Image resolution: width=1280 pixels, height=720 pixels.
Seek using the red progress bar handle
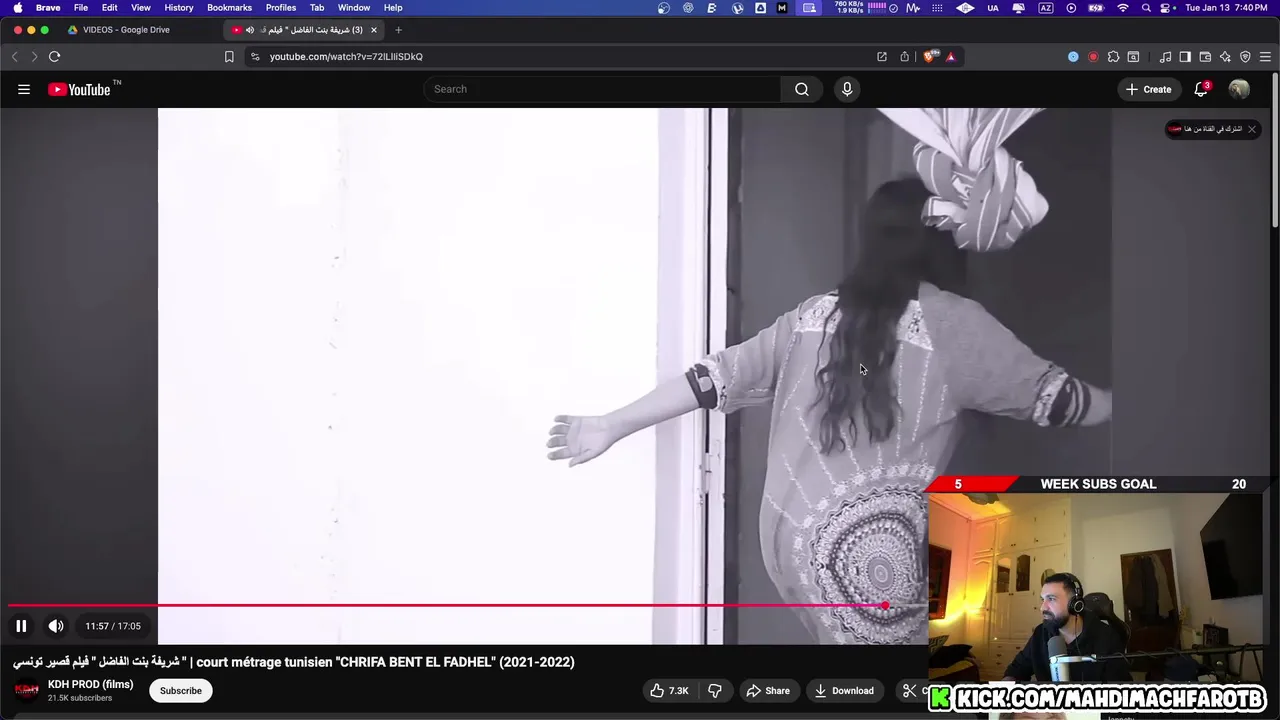pos(886,605)
